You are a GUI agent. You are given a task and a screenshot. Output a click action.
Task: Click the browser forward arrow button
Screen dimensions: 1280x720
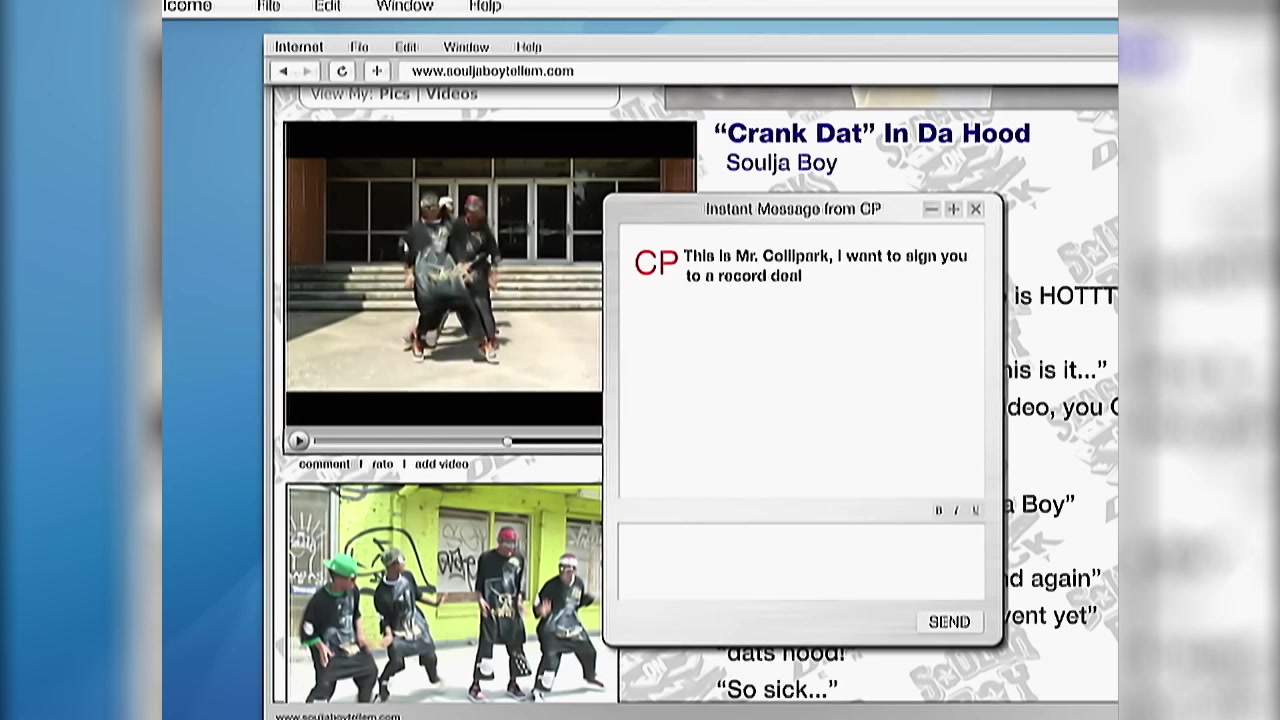point(308,71)
